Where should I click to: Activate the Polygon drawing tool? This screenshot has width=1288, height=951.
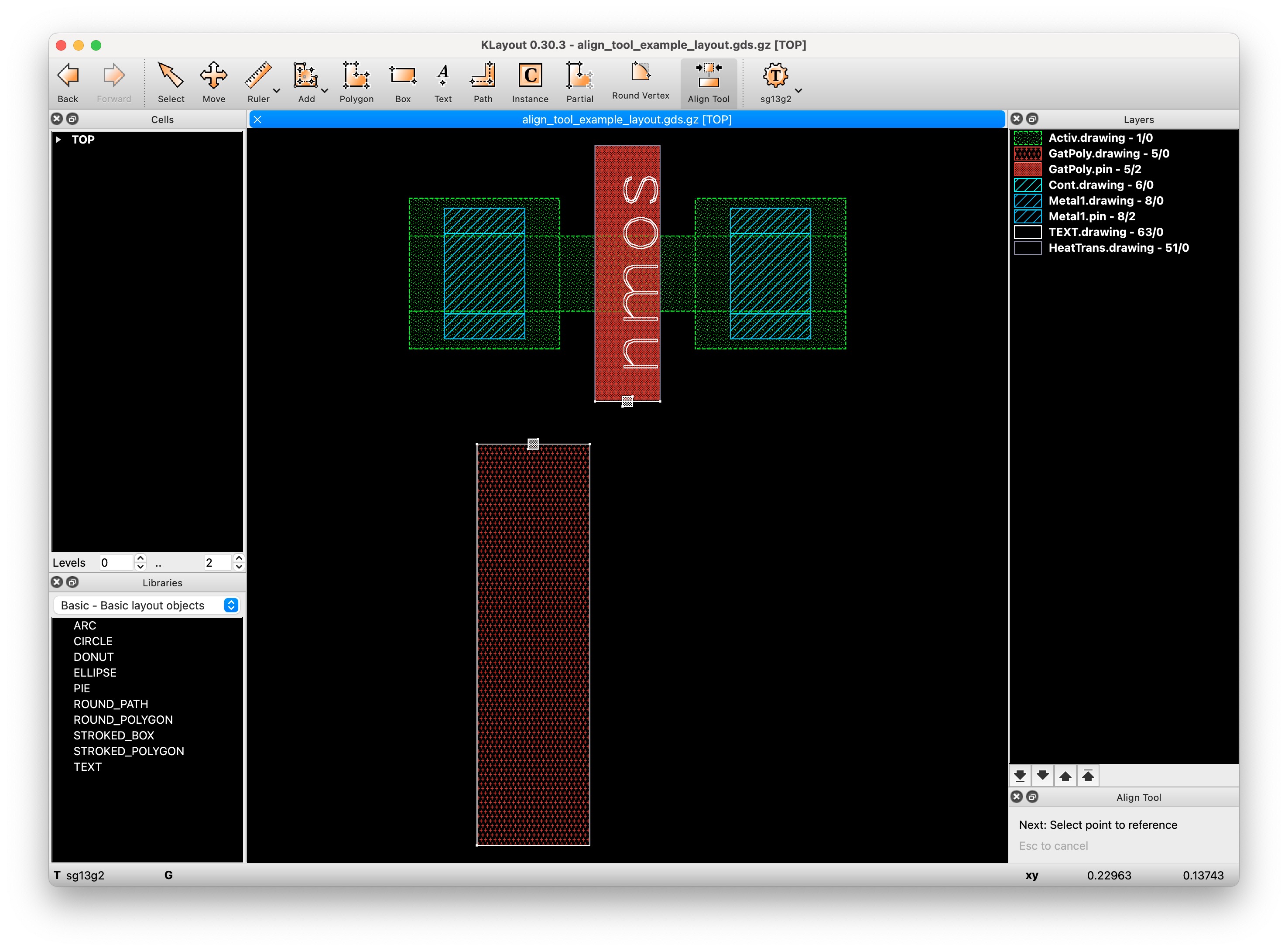(356, 82)
